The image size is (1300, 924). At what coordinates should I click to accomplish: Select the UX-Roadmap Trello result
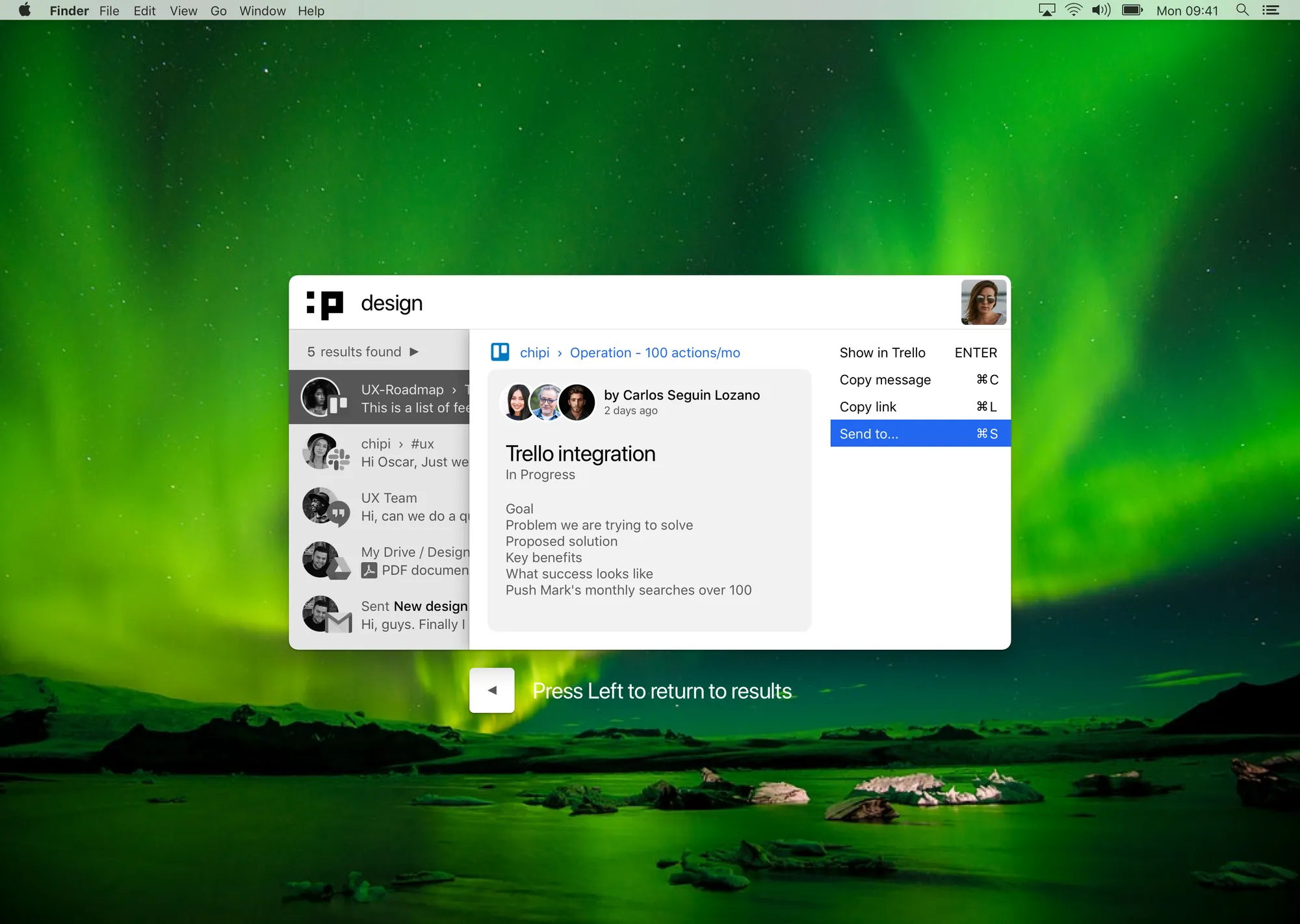coord(379,397)
